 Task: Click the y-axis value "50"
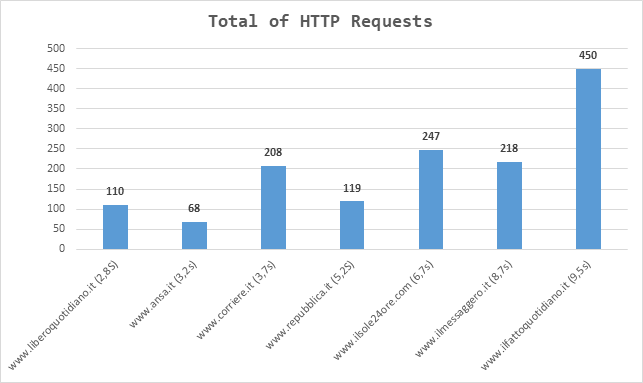coord(59,228)
